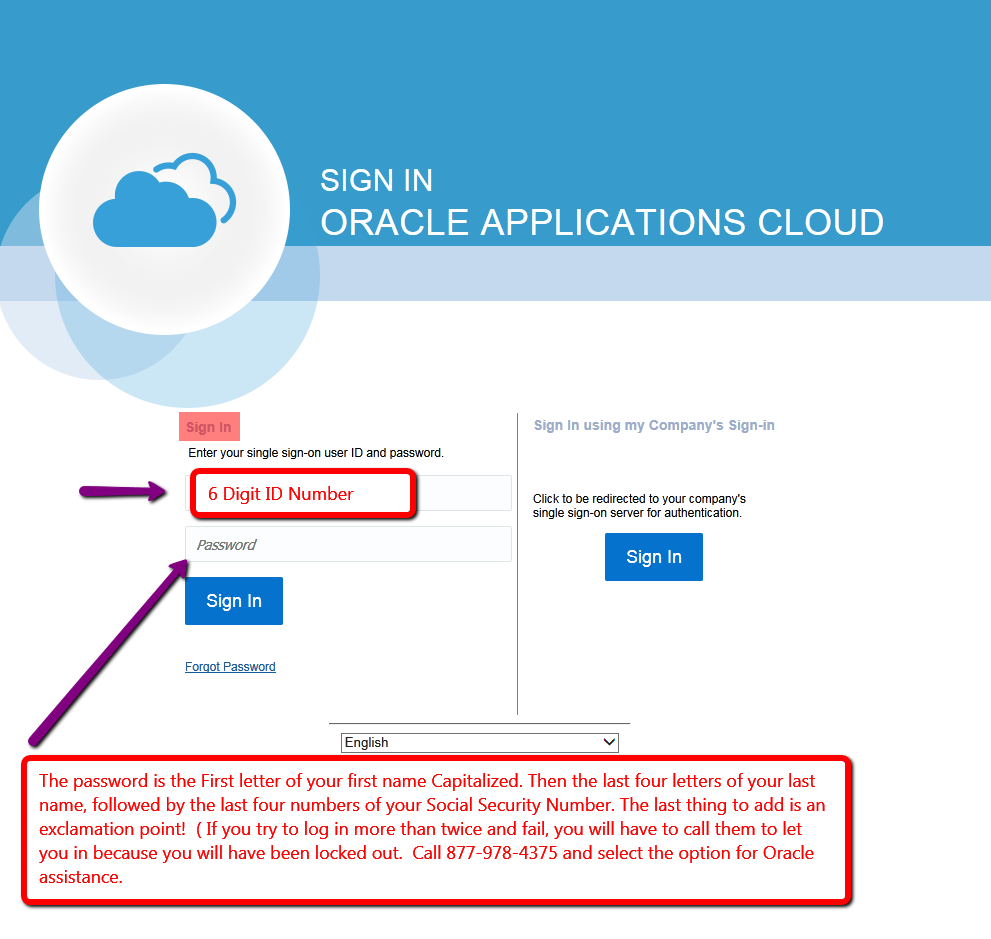
Task: Click the light blue banner stripe
Action: click(x=650, y=272)
